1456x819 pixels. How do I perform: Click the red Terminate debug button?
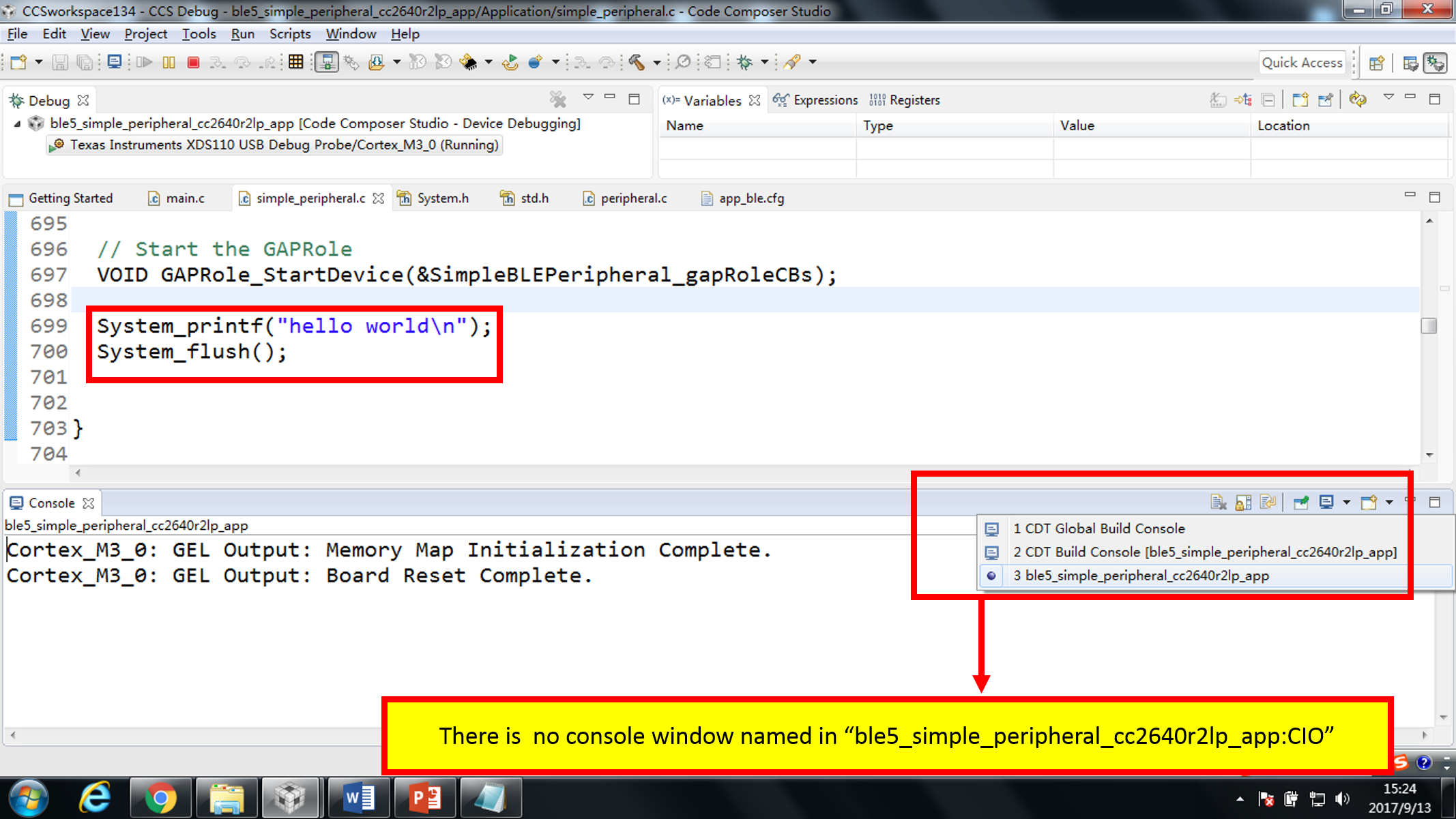point(193,63)
